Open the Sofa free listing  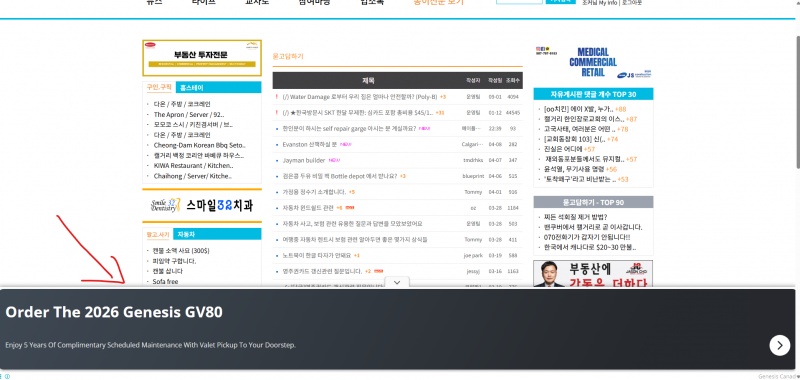(x=165, y=282)
